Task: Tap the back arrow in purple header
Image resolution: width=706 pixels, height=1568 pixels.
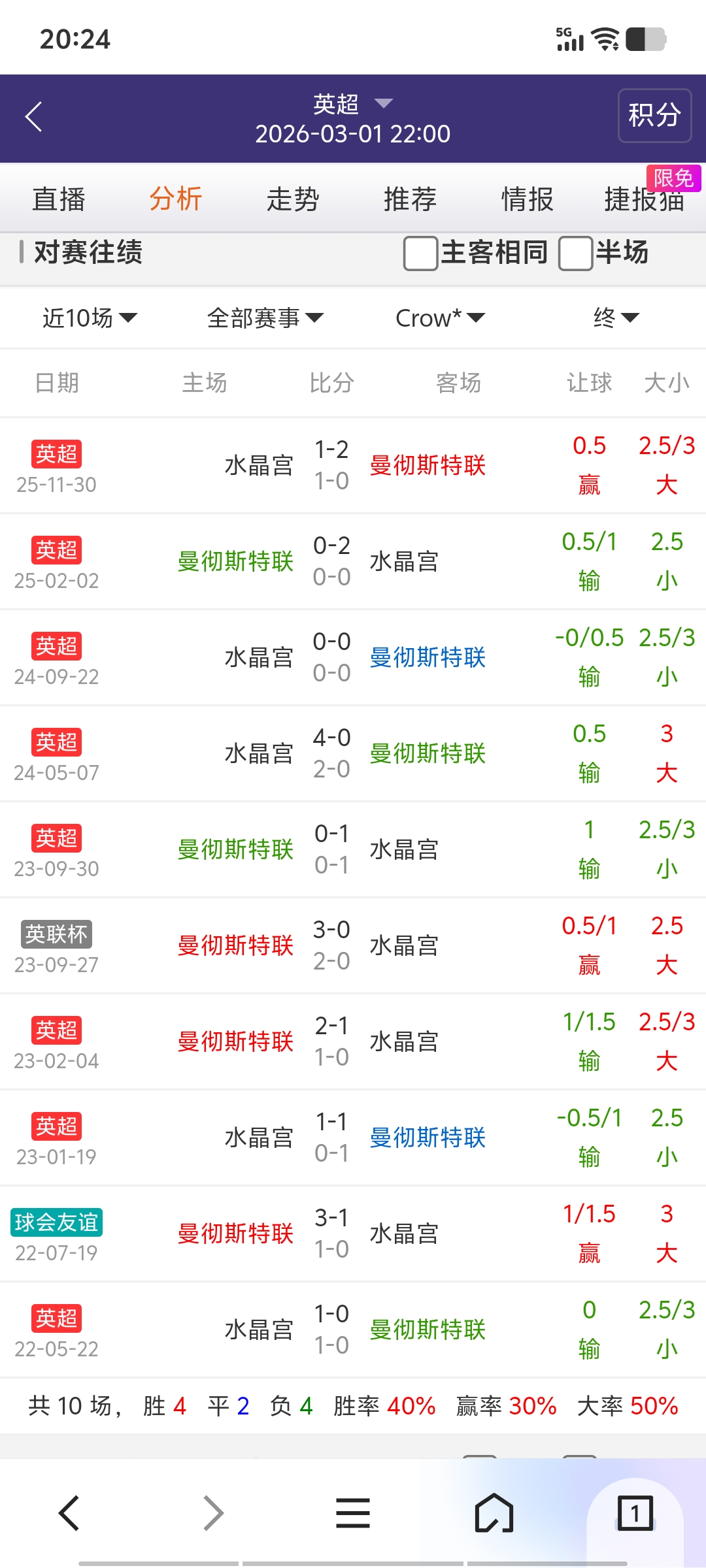Action: pyautogui.click(x=34, y=117)
